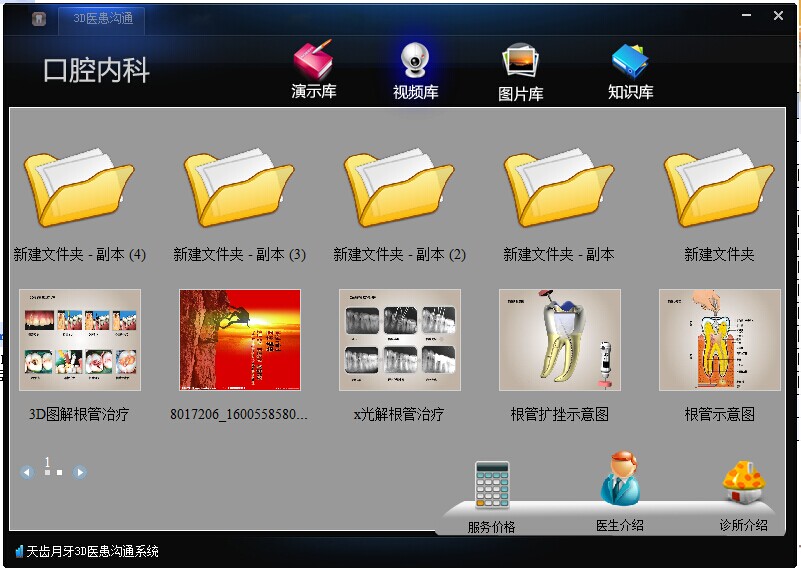
Task: Open the 图片库 picture library icon
Action: tap(520, 63)
